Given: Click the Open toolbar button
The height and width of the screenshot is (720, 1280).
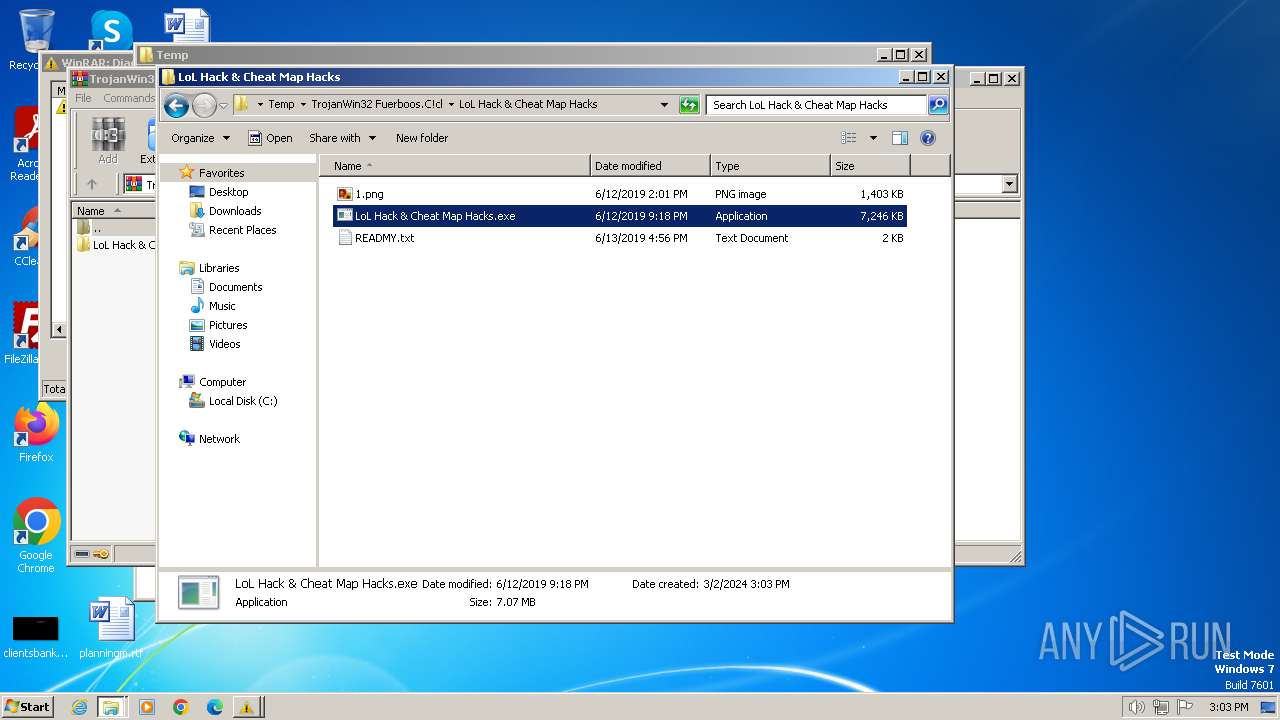Looking at the screenshot, I should (x=270, y=138).
